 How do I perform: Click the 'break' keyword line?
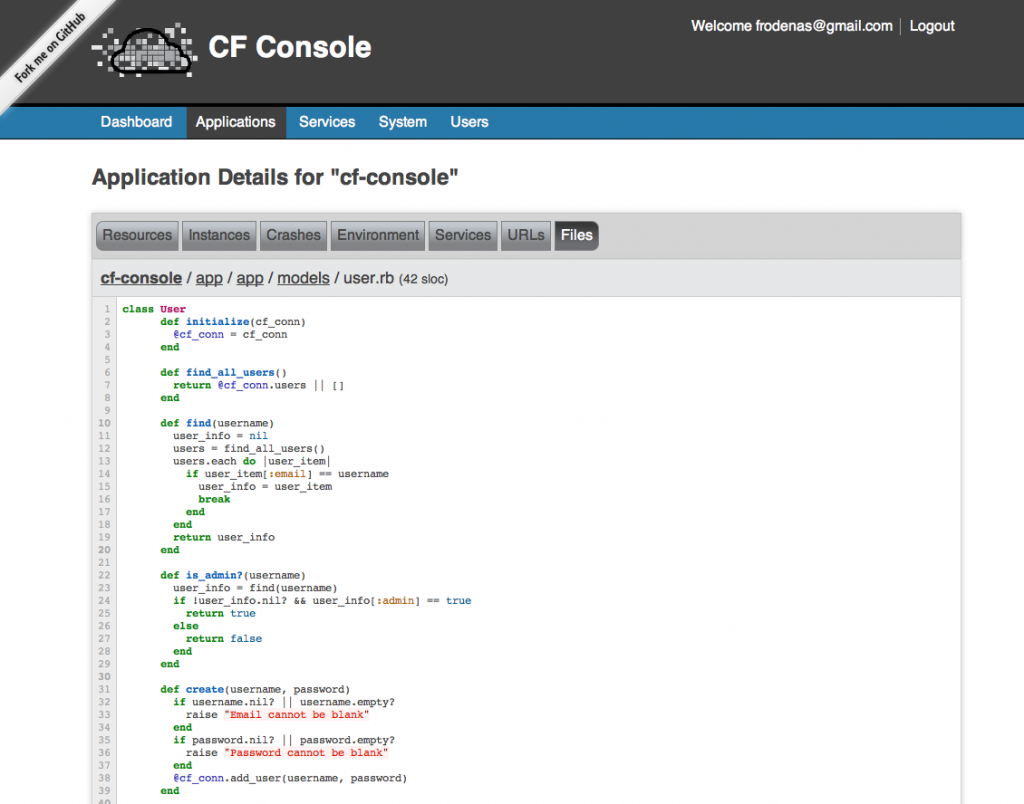click(214, 499)
